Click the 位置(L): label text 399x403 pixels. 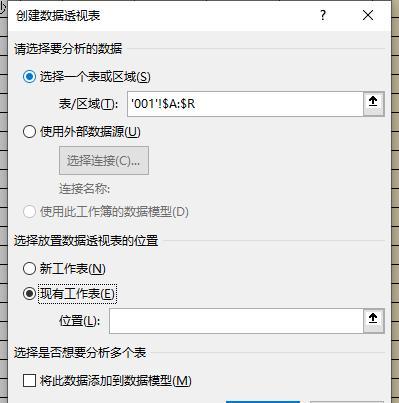pos(79,321)
